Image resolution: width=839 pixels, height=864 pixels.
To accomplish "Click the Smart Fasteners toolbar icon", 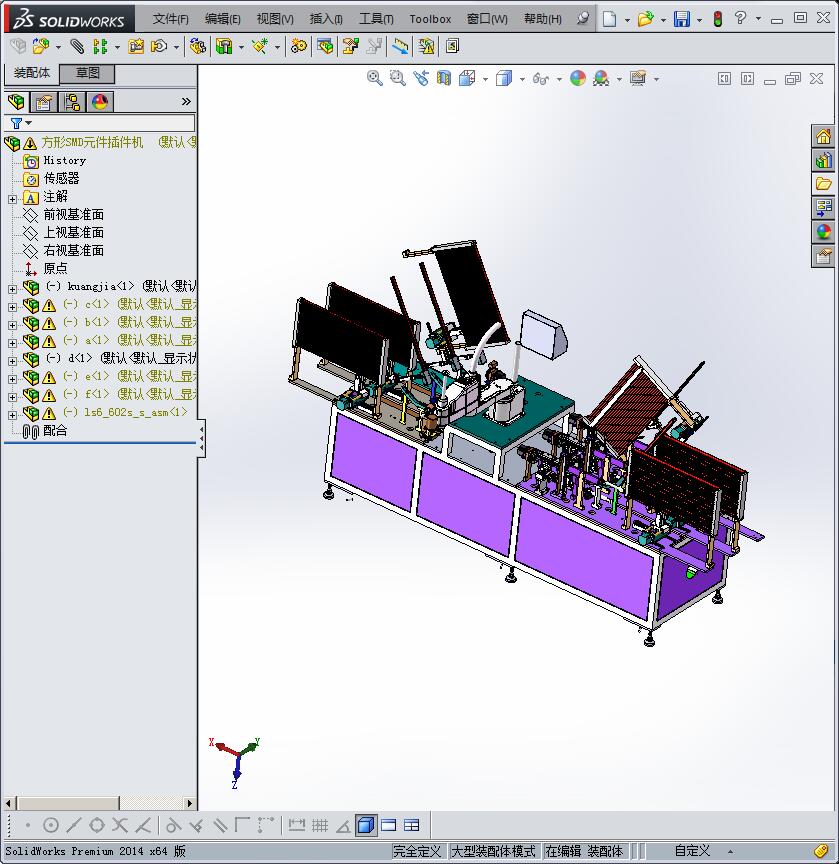I will tap(136, 46).
